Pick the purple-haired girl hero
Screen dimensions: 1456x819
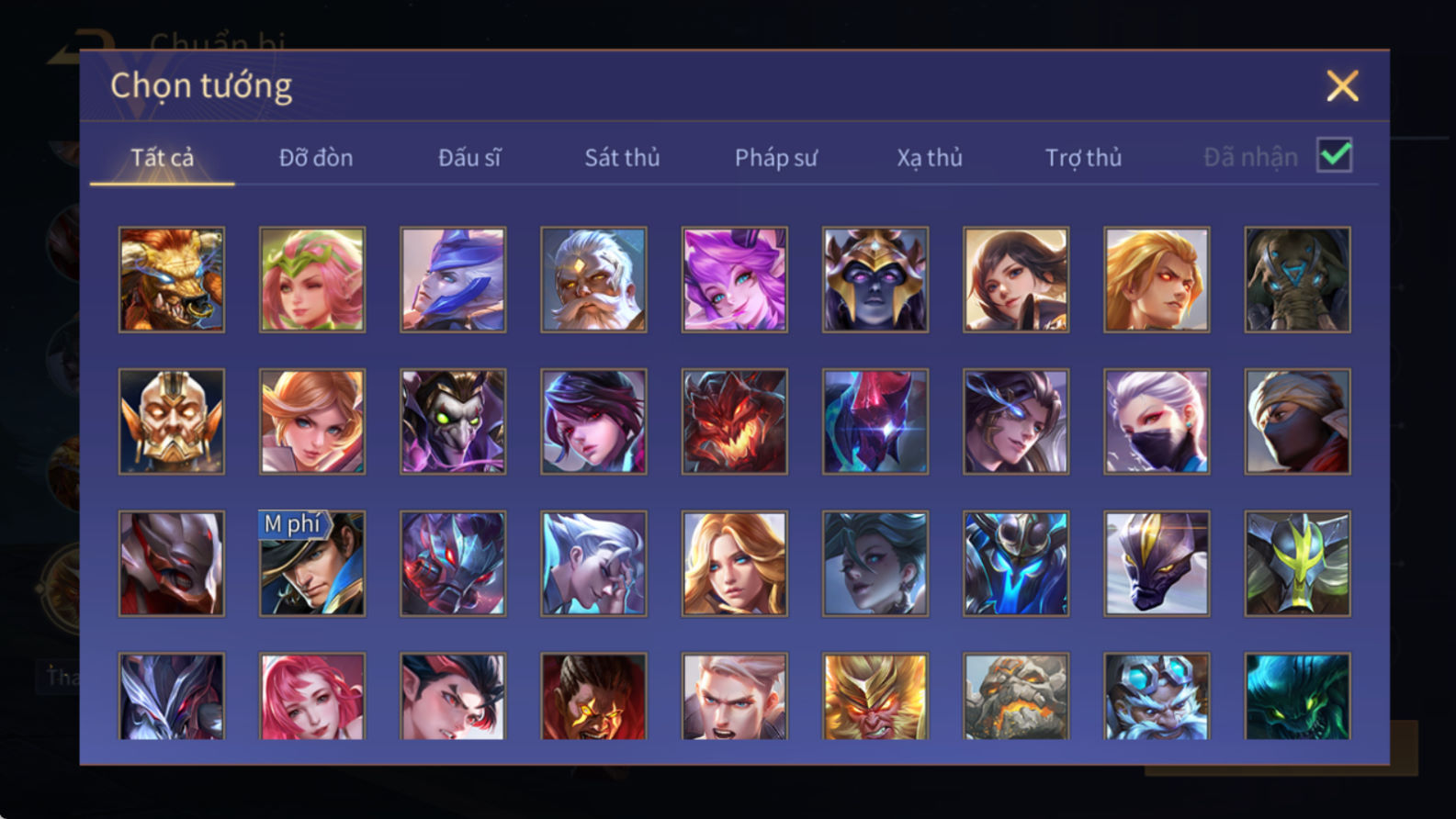tap(734, 280)
